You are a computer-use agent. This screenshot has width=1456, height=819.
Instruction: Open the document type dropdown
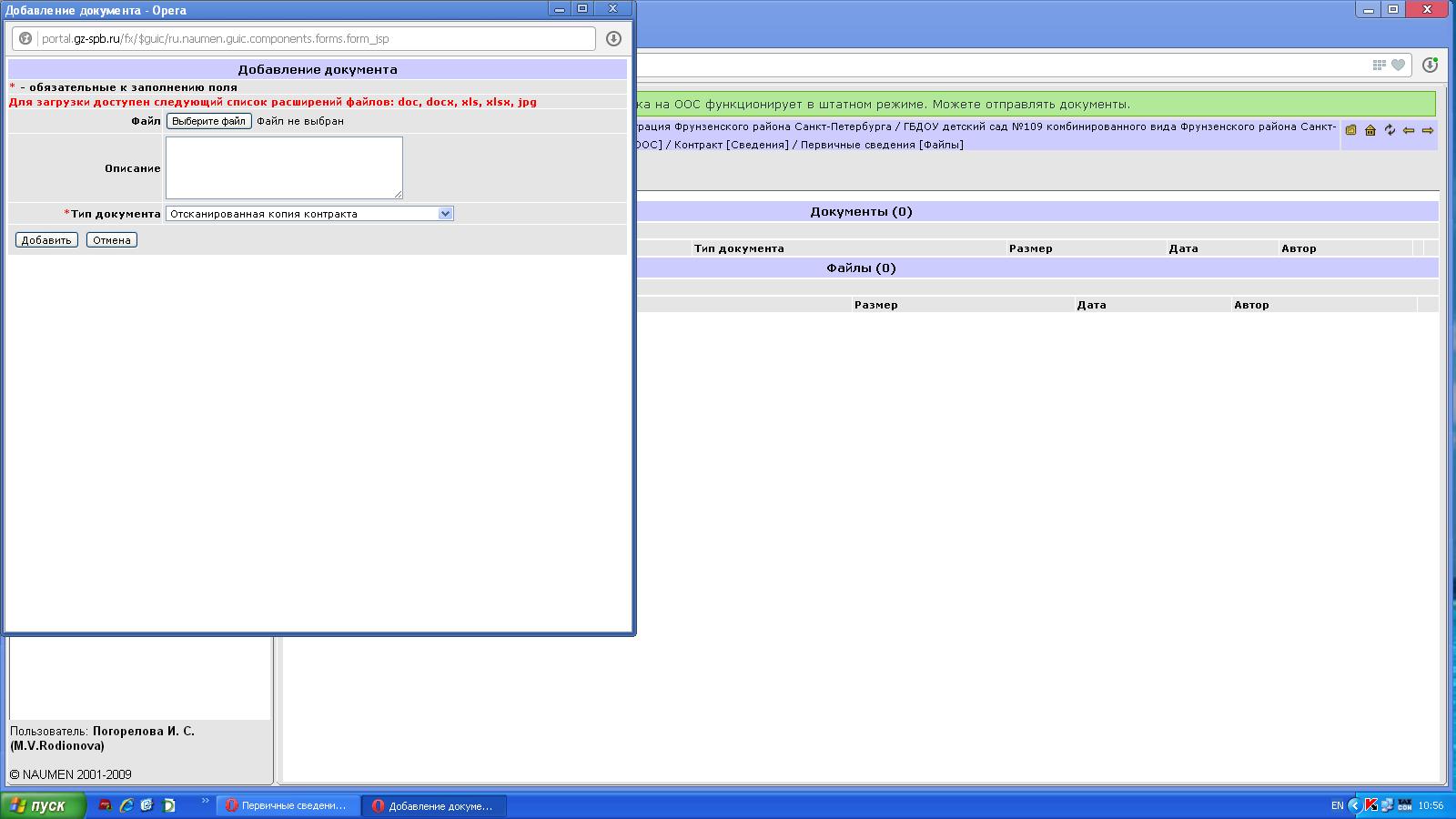(309, 214)
